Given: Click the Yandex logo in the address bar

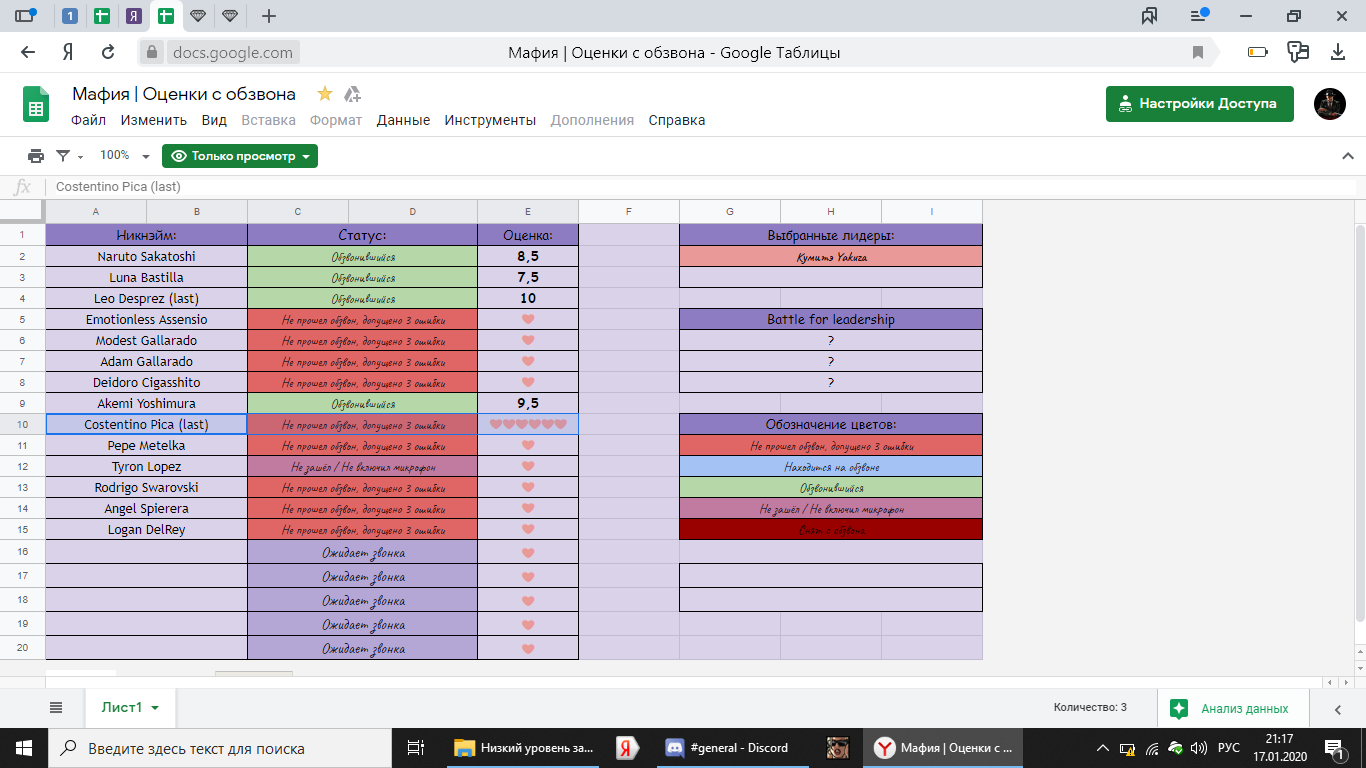Looking at the screenshot, I should [x=68, y=52].
